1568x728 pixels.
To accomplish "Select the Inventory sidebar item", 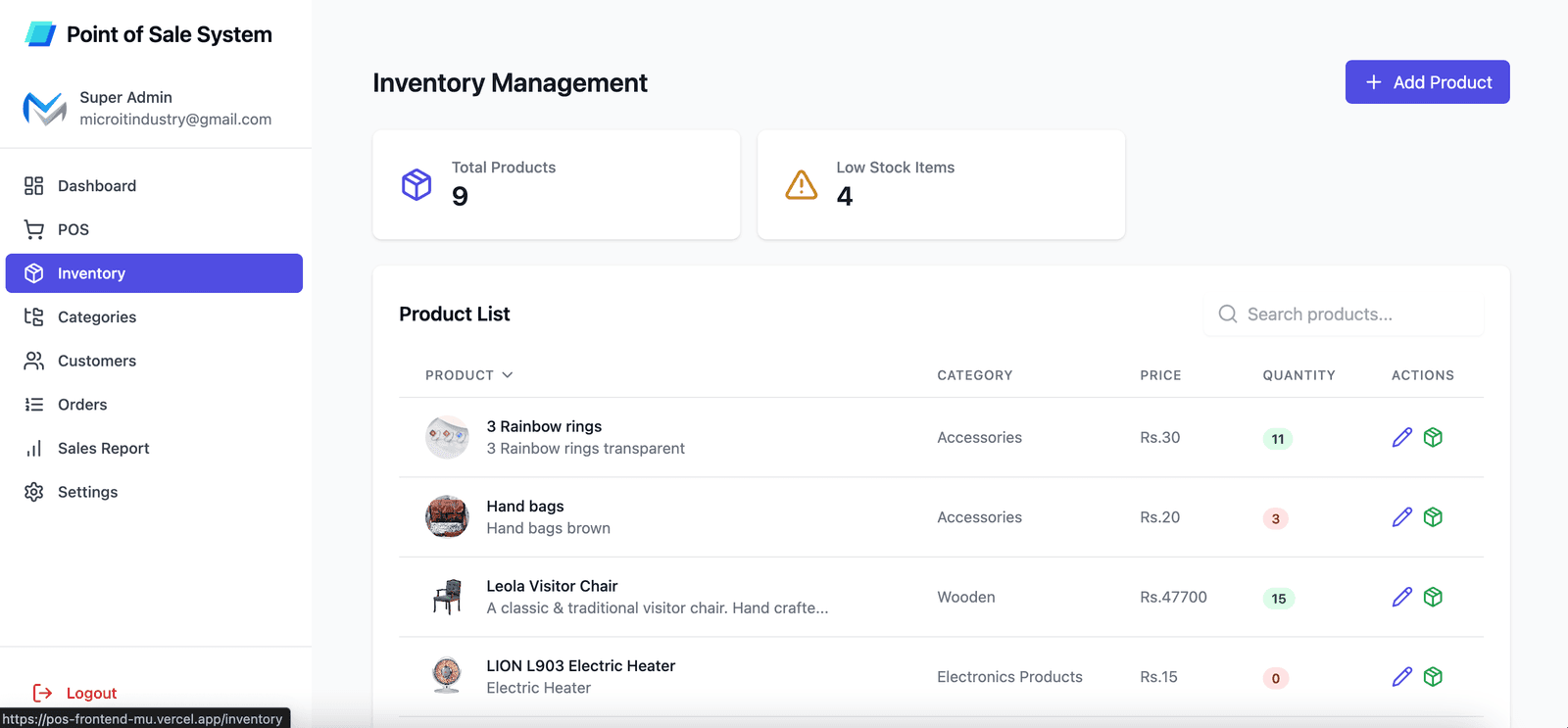I will click(154, 273).
